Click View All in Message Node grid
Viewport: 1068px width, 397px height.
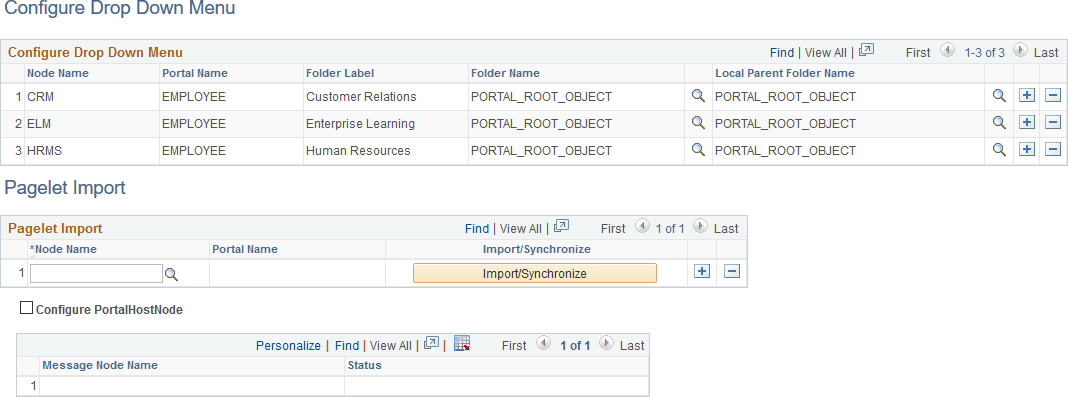click(x=391, y=346)
